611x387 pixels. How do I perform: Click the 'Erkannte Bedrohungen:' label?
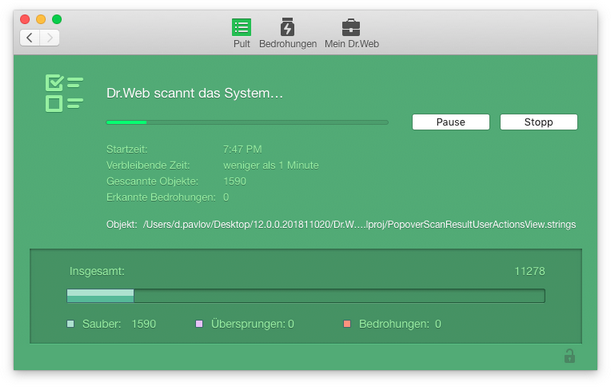click(161, 197)
